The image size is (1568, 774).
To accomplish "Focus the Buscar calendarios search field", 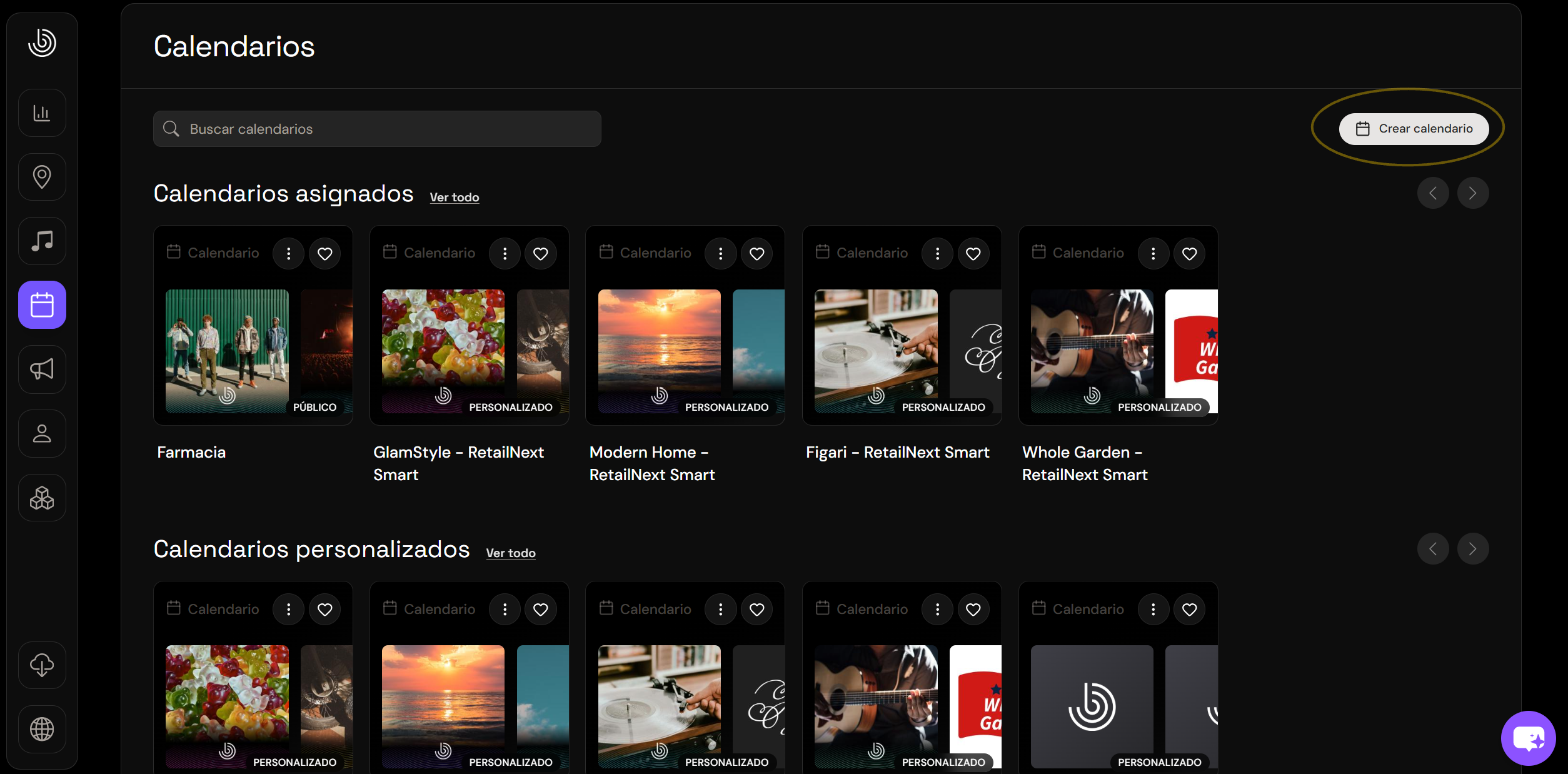I will 377,129.
